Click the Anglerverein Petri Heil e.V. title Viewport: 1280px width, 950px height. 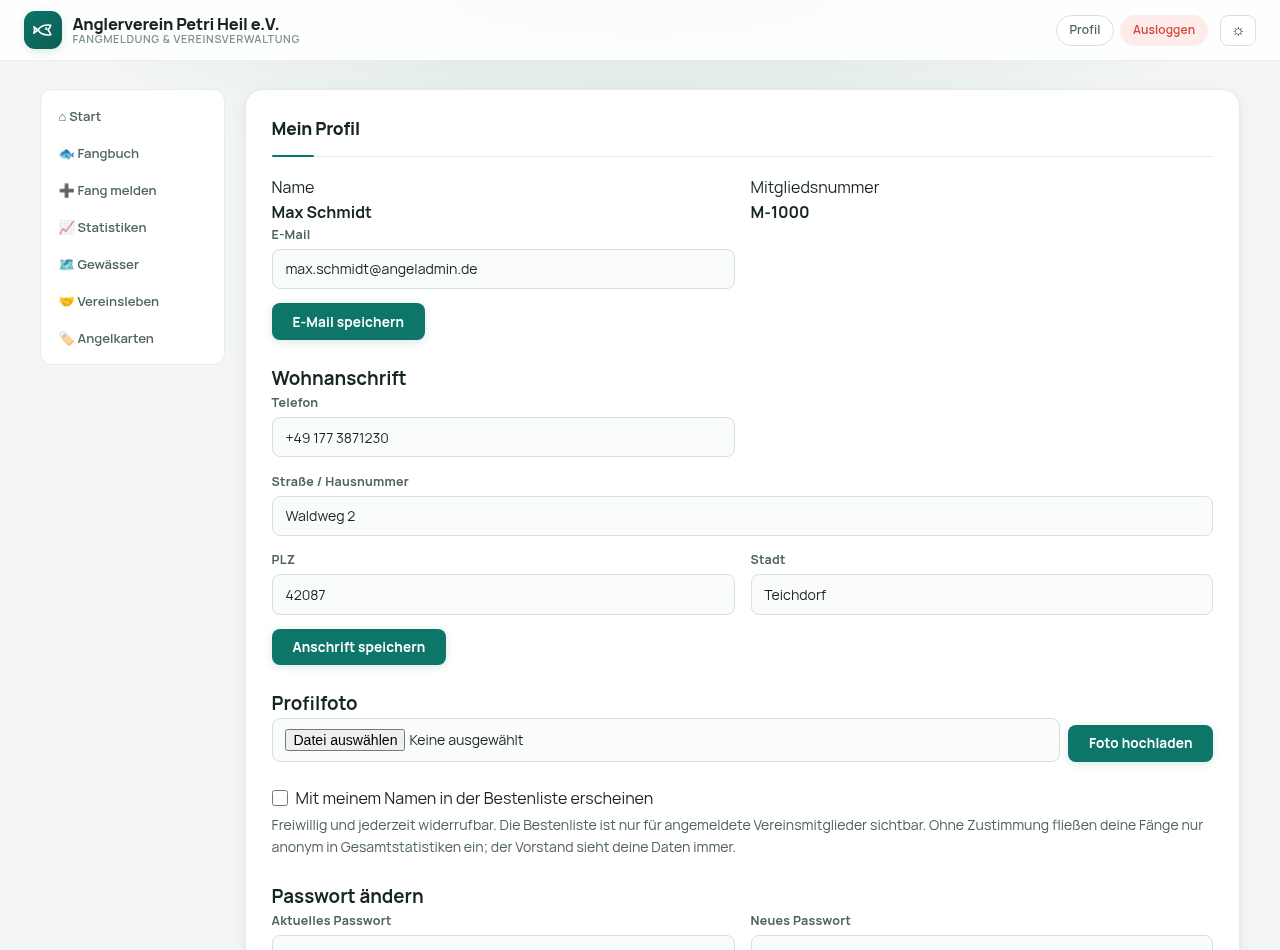point(176,24)
